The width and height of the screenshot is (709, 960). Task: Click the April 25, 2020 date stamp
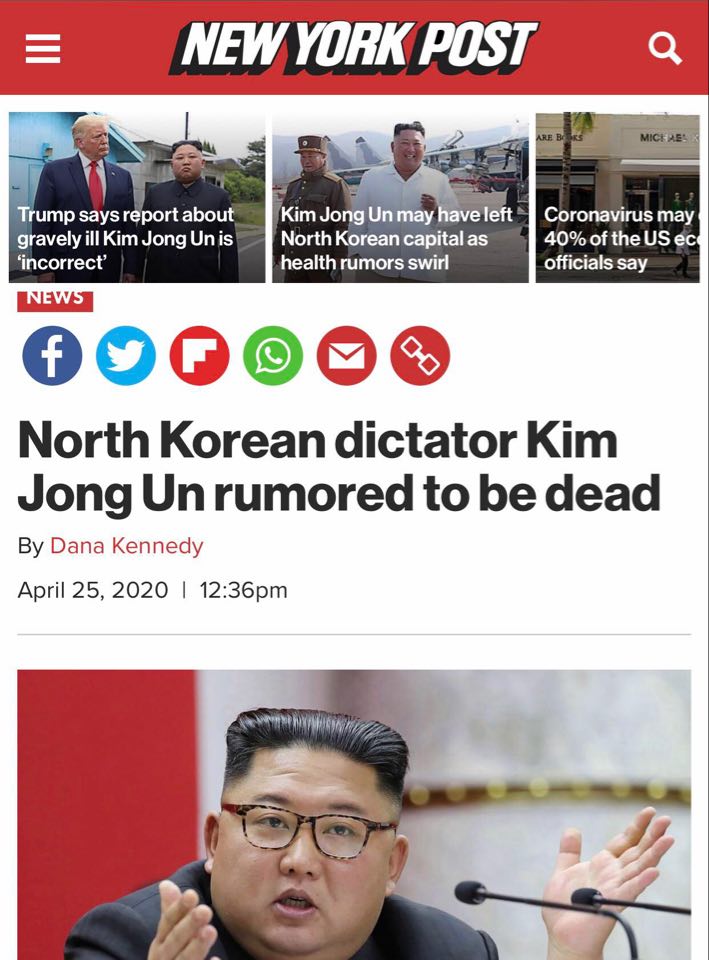pyautogui.click(x=92, y=590)
